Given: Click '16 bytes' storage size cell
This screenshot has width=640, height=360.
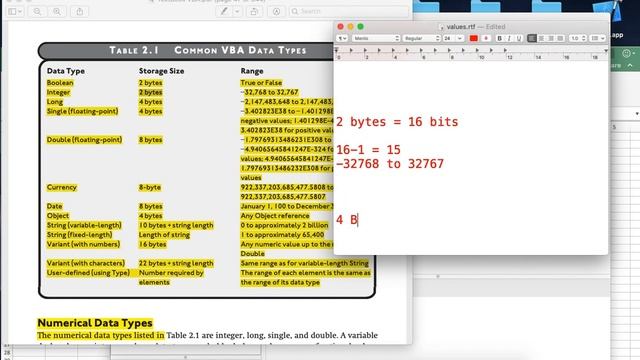Looking at the screenshot, I should pyautogui.click(x=153, y=244).
